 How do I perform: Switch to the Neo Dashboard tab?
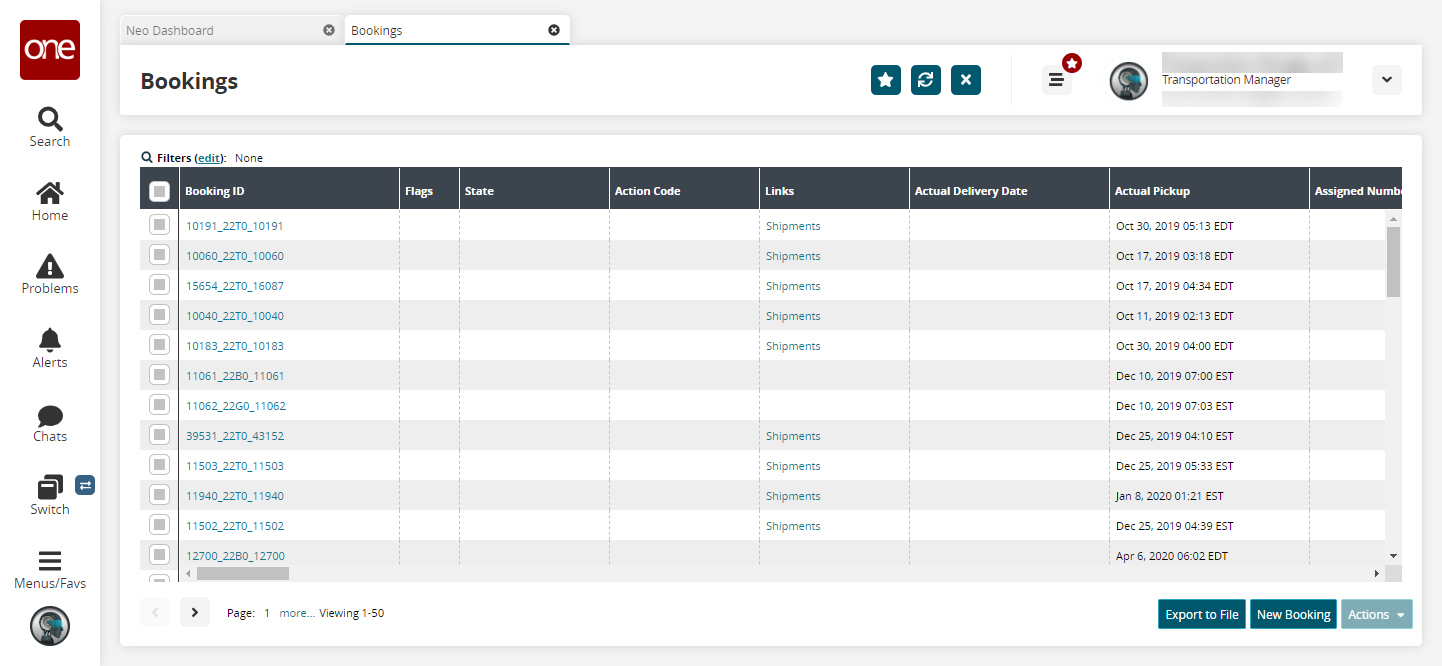pos(170,30)
